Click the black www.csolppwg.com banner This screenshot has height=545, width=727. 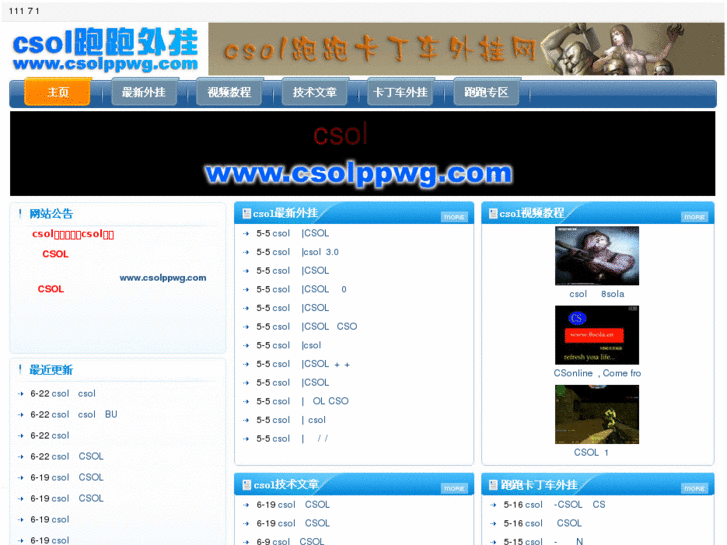pyautogui.click(x=363, y=154)
